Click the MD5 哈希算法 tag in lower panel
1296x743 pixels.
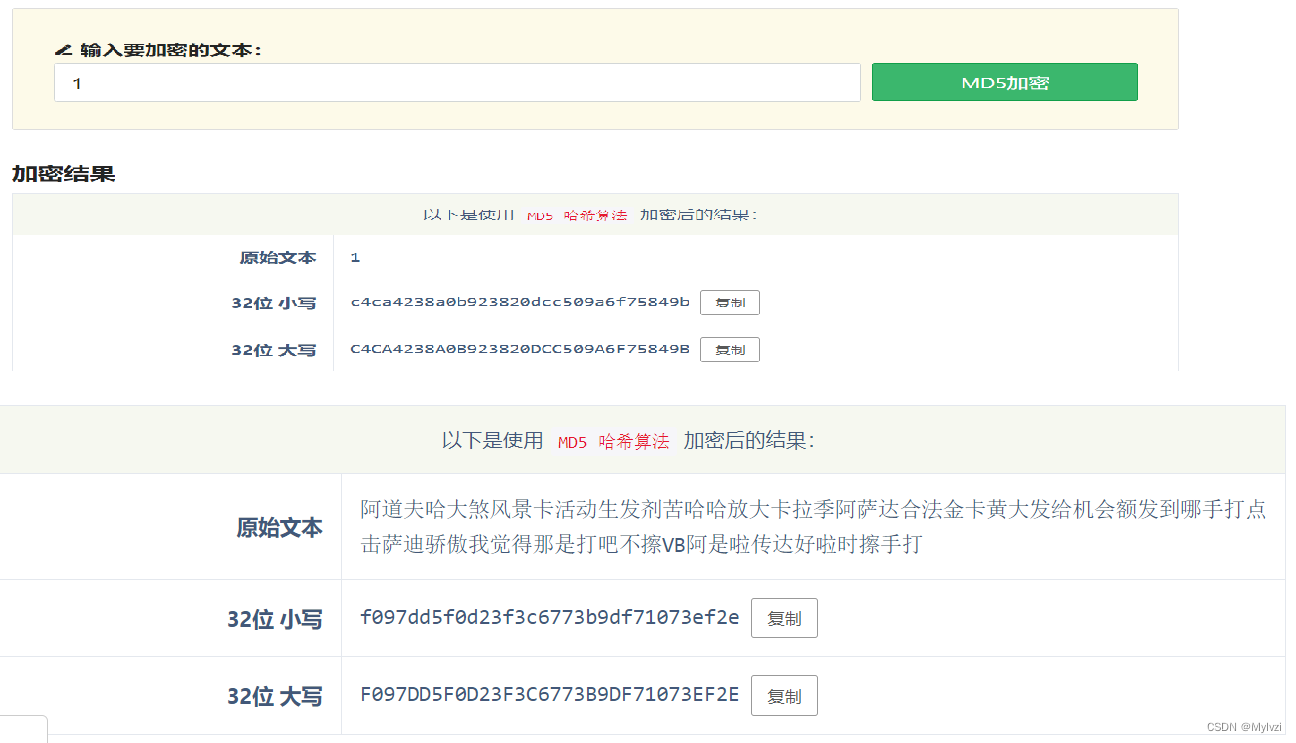click(x=613, y=442)
